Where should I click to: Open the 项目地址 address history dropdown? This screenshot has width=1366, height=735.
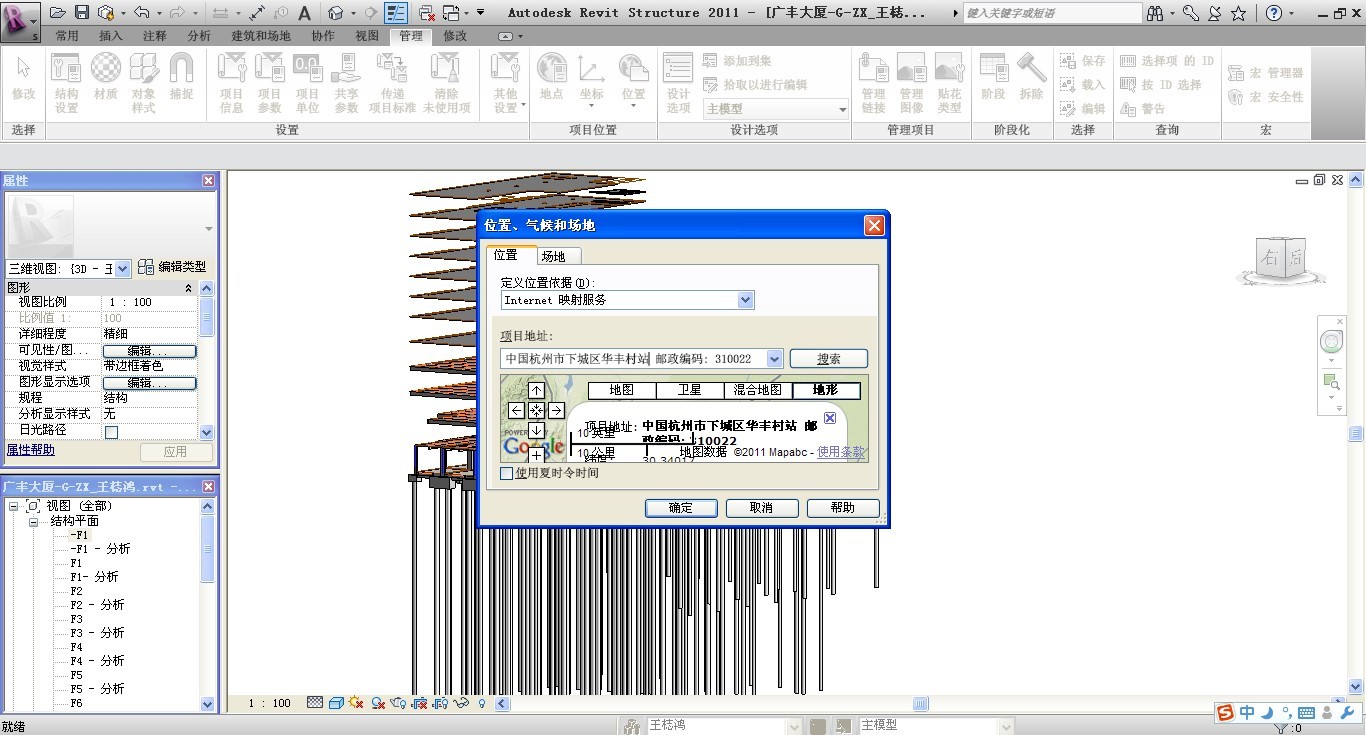[x=774, y=358]
